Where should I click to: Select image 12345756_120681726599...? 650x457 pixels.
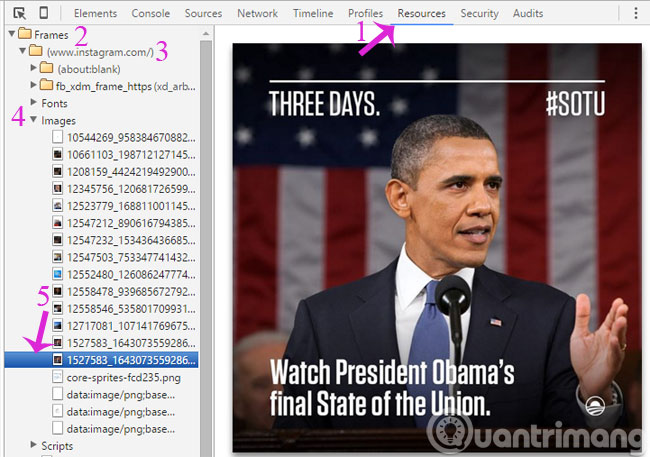click(131, 189)
